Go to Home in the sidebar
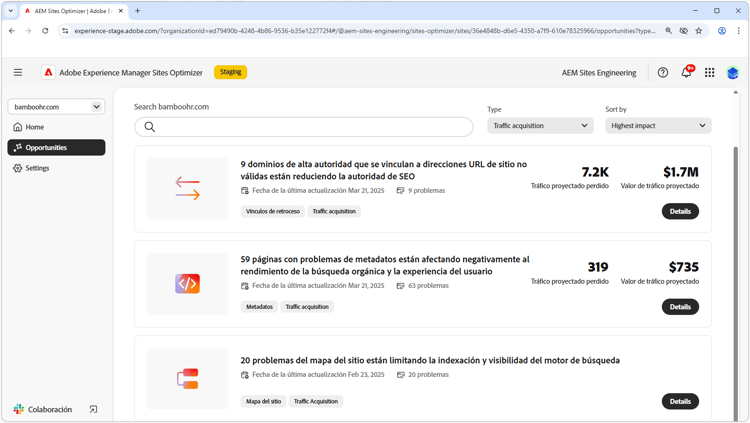The height and width of the screenshot is (423, 750). tap(56, 127)
